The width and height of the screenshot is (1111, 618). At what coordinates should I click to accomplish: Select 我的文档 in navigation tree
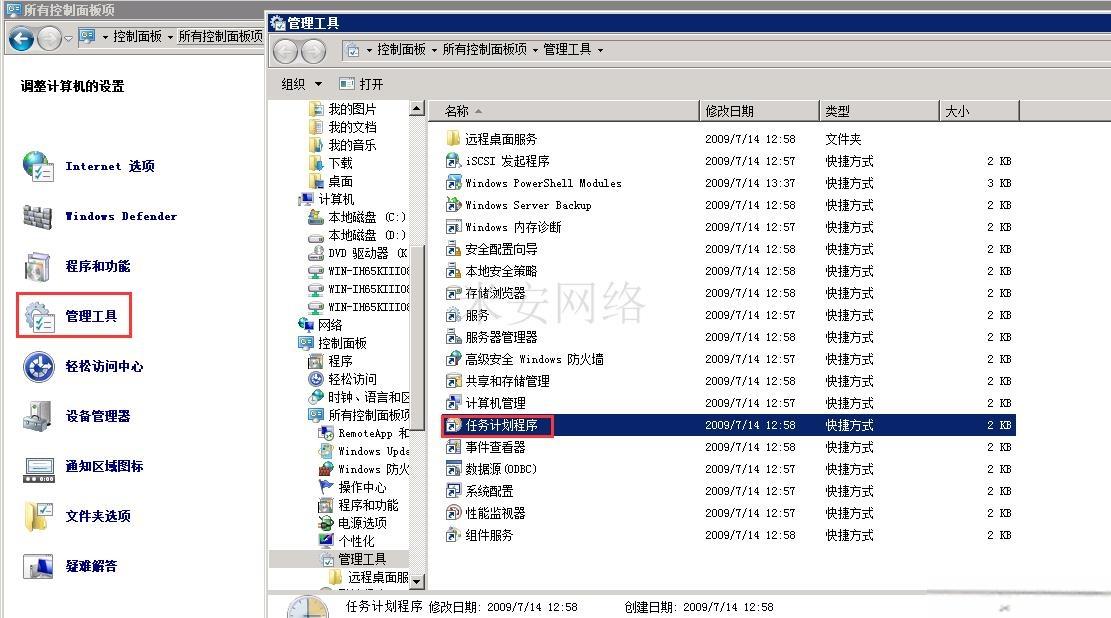click(x=352, y=127)
